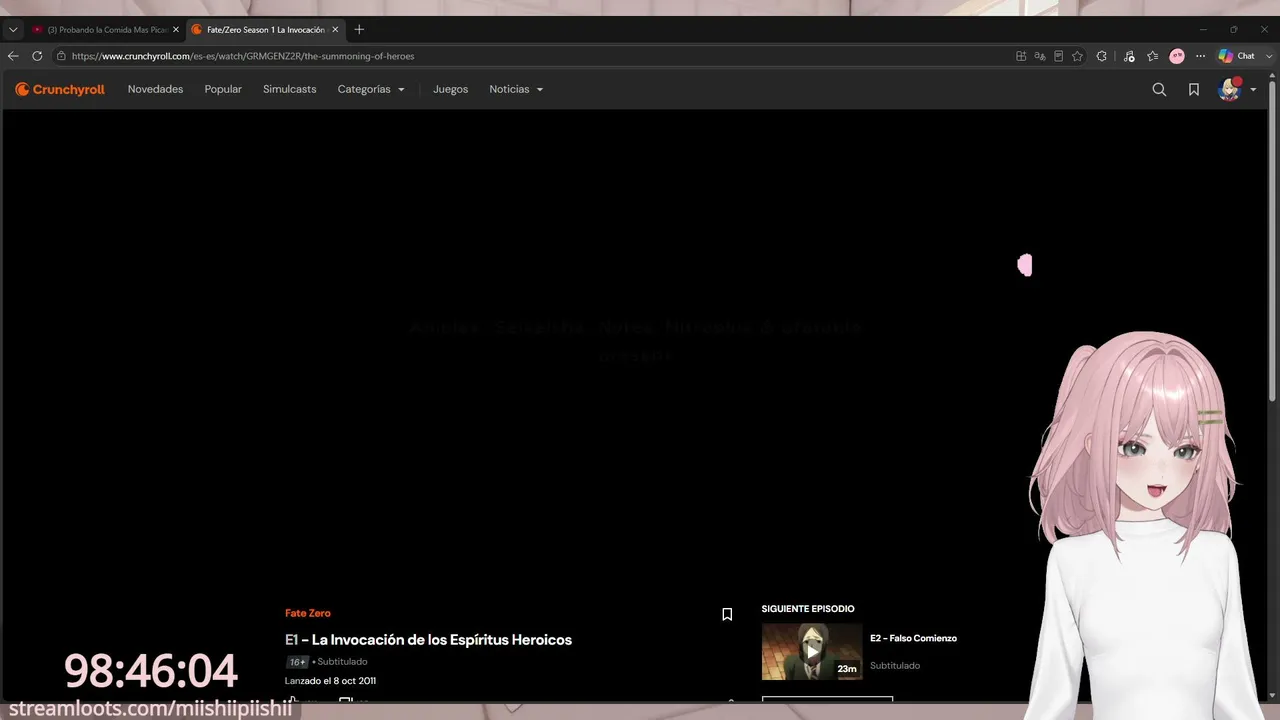Click the E1 episode title text

tap(428, 640)
